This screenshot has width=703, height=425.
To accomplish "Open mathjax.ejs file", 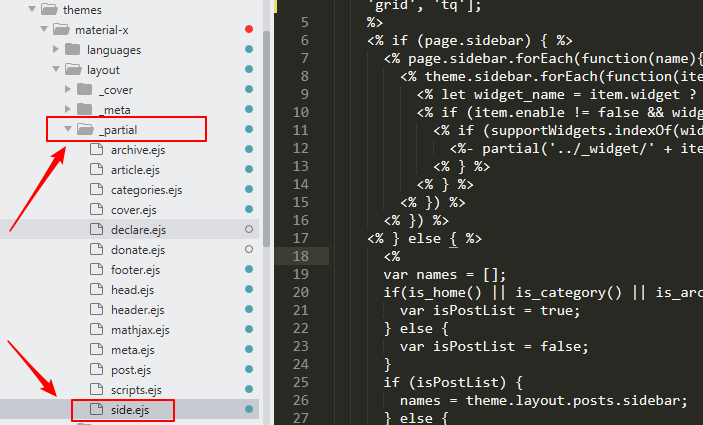I will [x=140, y=330].
